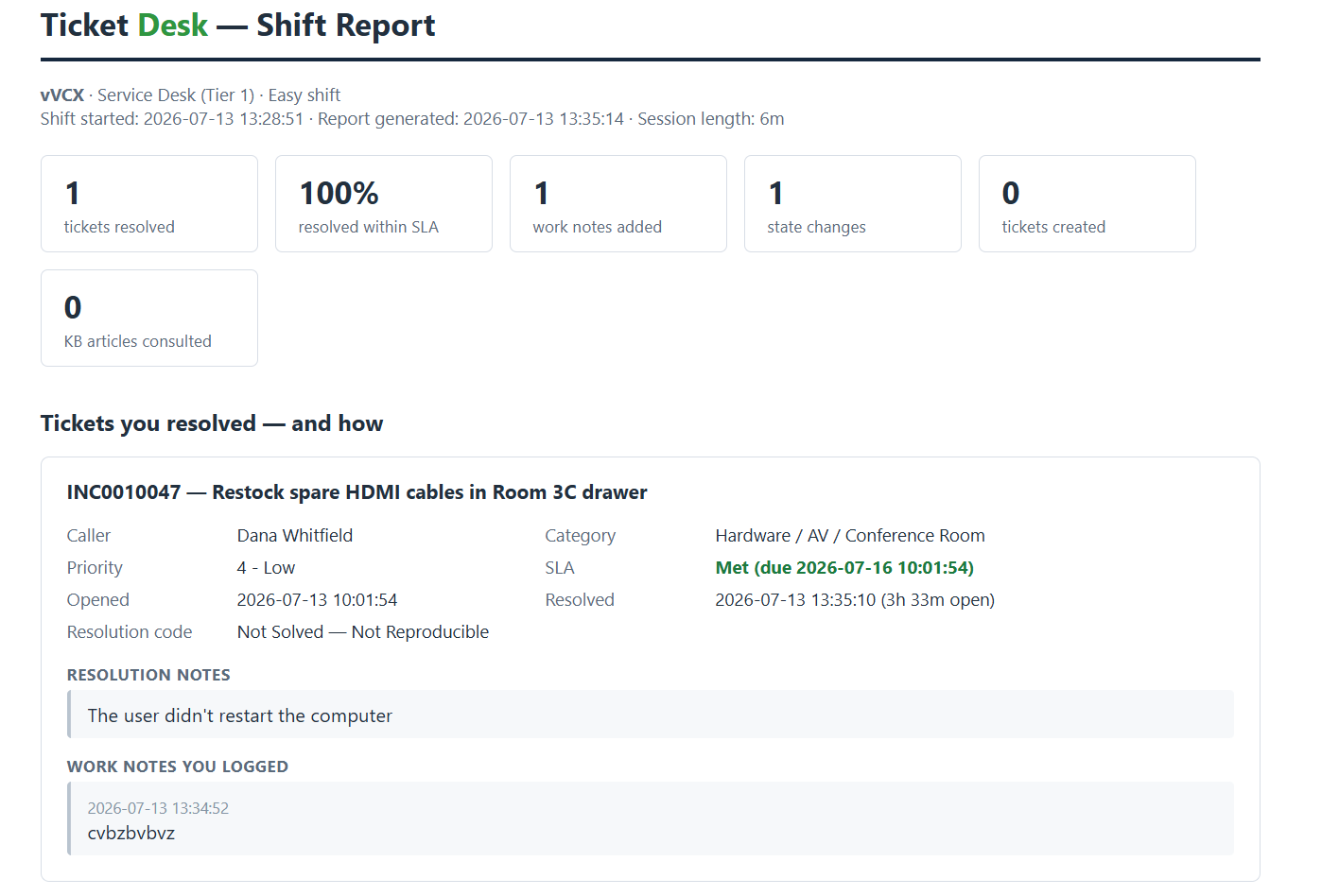Click the 'WORK NOTES YOU LOGGED' label

pos(178,767)
